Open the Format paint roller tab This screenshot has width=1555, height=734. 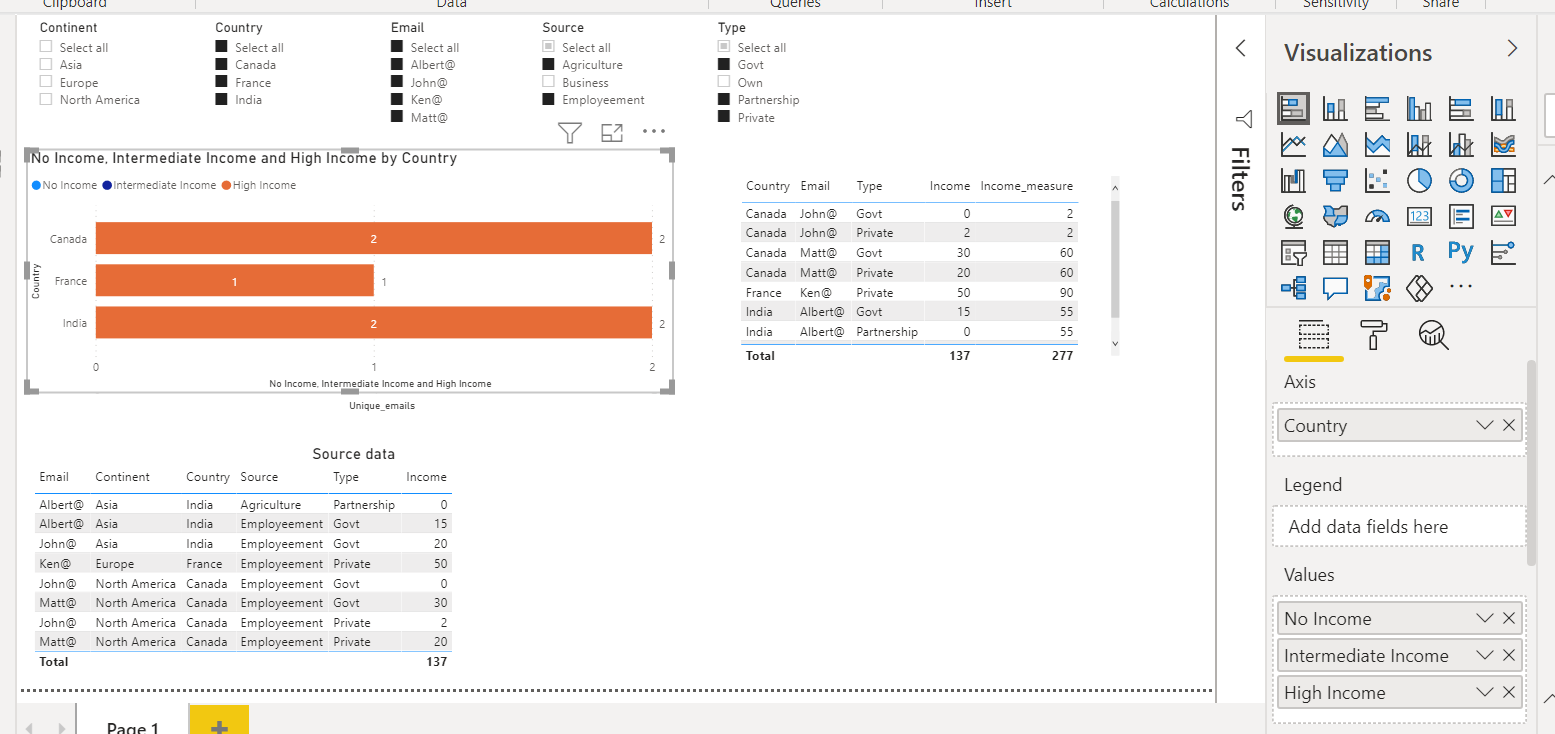pyautogui.click(x=1374, y=335)
